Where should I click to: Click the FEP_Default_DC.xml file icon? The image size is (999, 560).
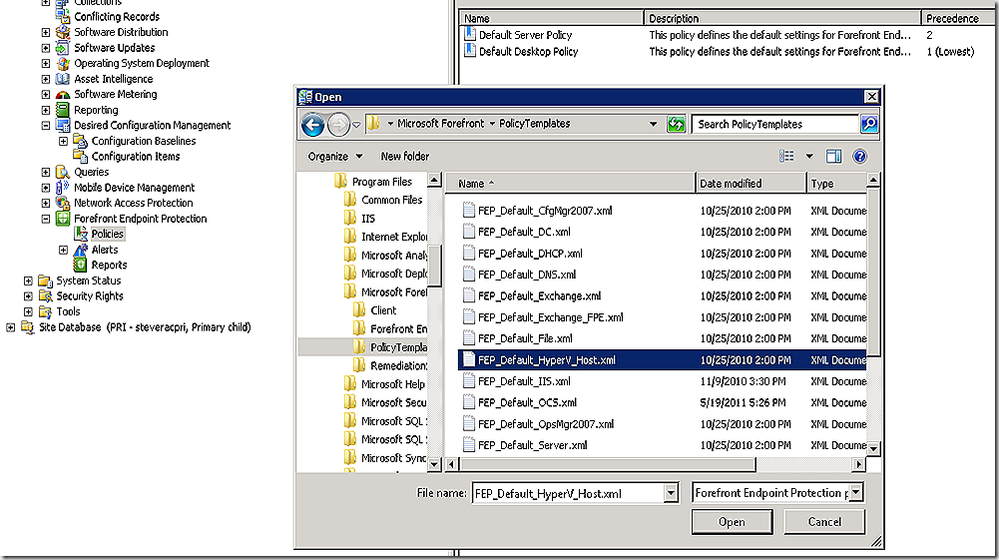pyautogui.click(x=469, y=232)
